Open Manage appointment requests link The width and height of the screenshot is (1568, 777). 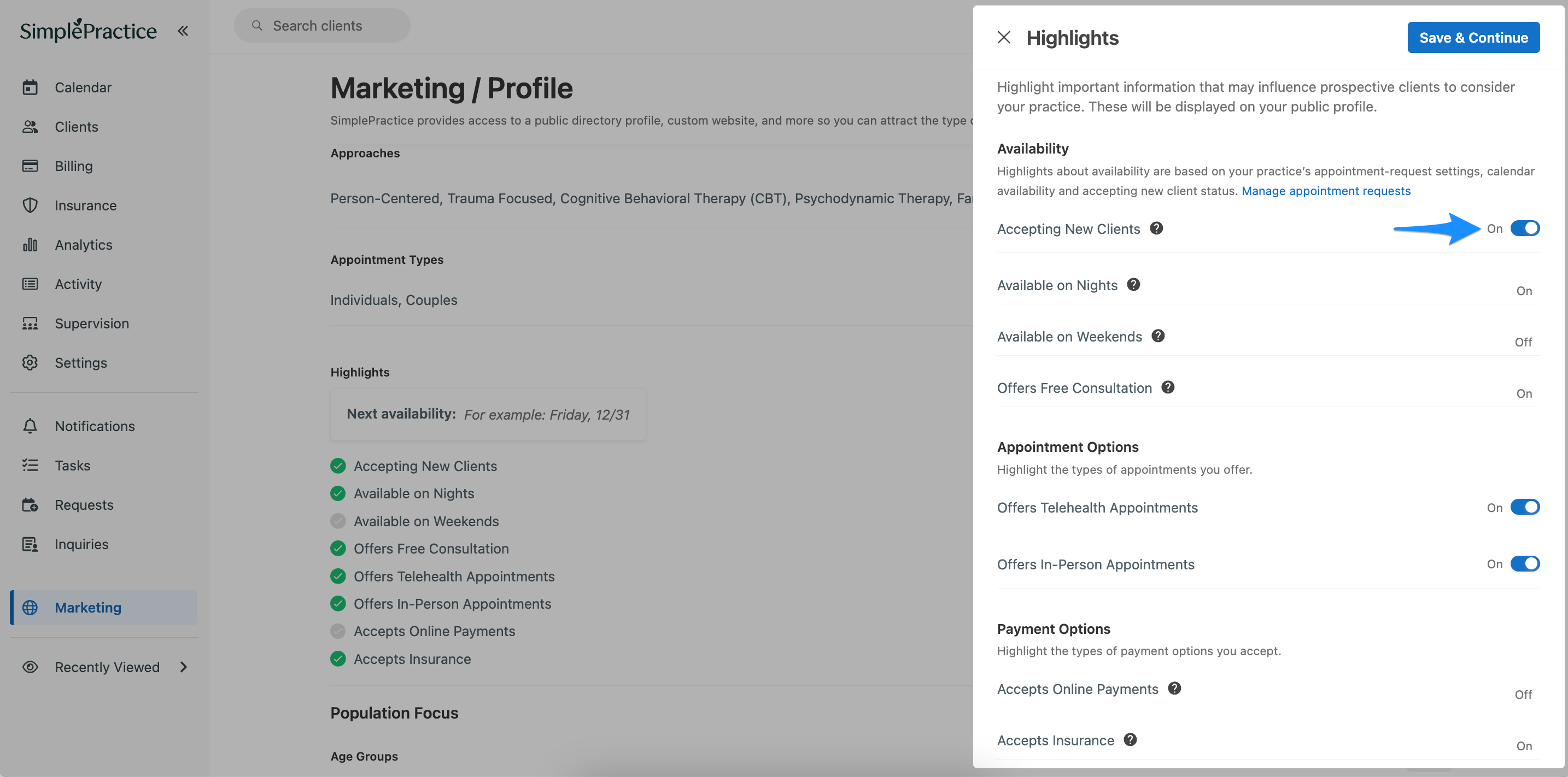pos(1326,191)
